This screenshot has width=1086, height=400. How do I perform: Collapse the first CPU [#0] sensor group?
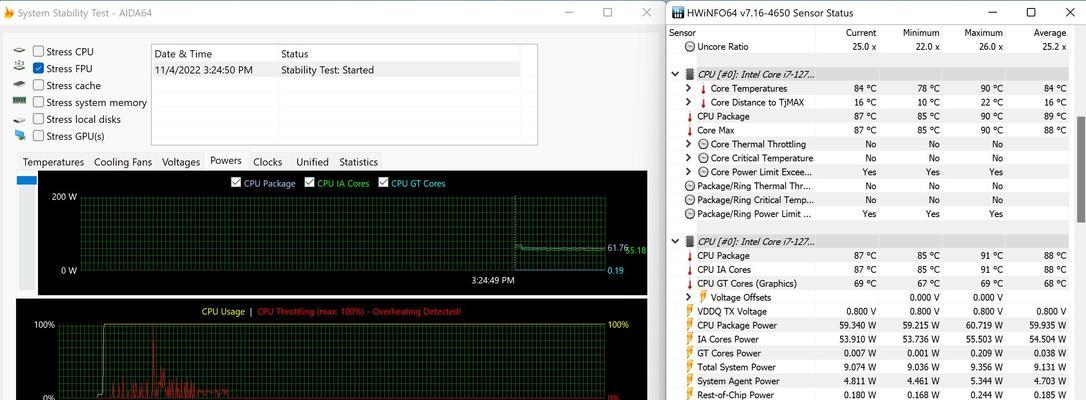[x=675, y=74]
